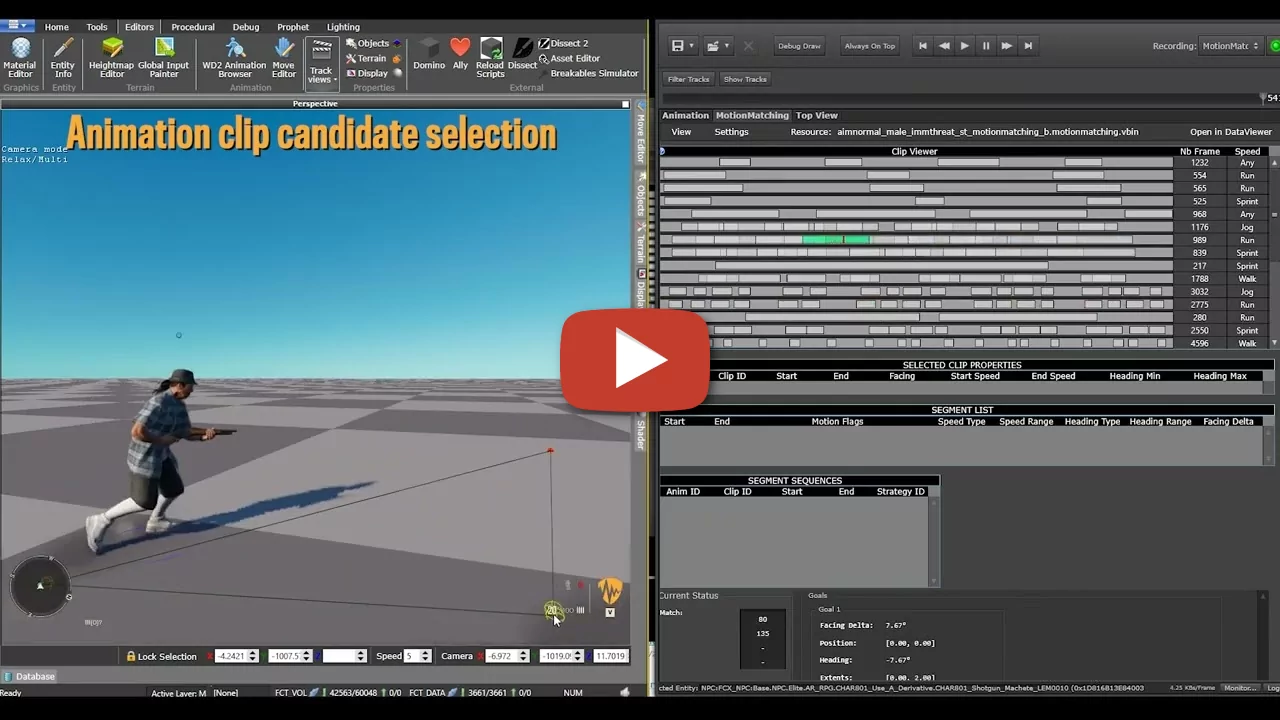Viewport: 1280px width, 720px height.
Task: Pause the recording playback
Action: point(986,46)
